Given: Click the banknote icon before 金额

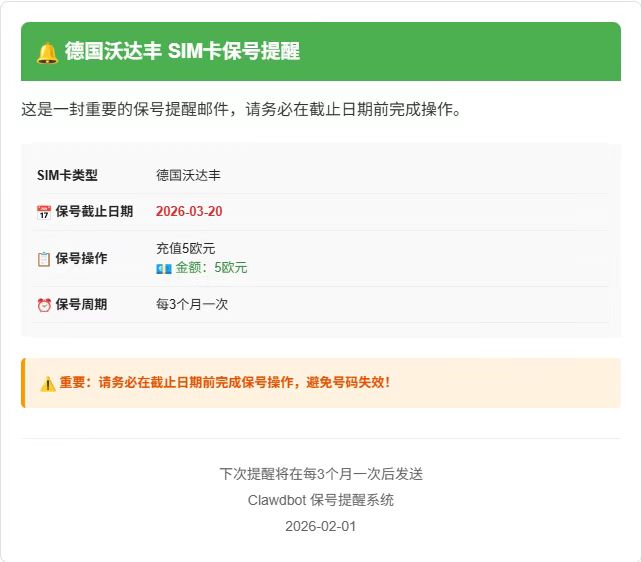Looking at the screenshot, I should pyautogui.click(x=164, y=268).
